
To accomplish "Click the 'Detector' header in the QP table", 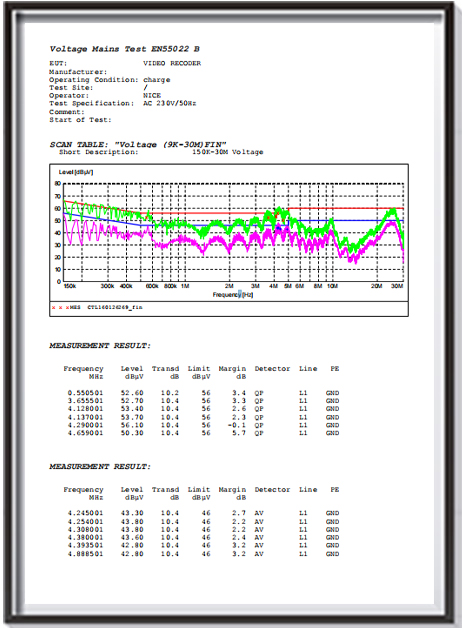I will point(272,368).
